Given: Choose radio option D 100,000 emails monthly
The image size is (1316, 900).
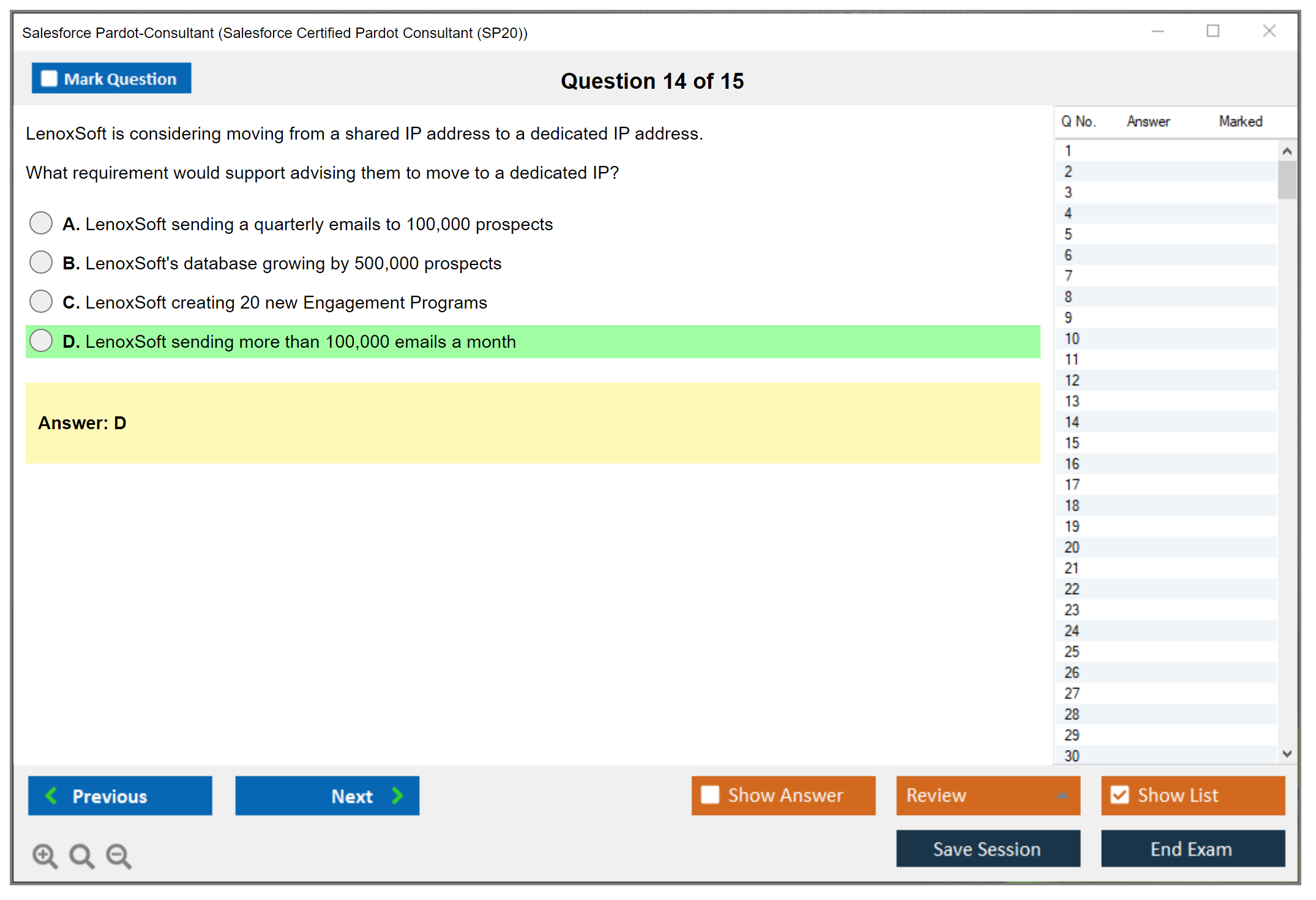Looking at the screenshot, I should [x=41, y=340].
